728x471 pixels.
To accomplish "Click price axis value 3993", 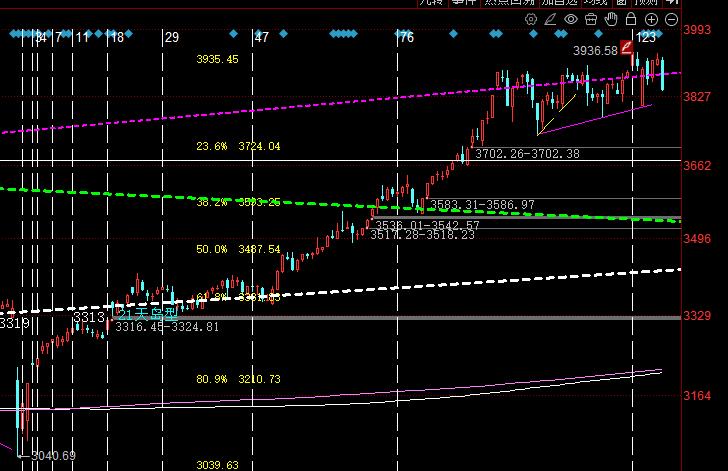I will point(696,30).
